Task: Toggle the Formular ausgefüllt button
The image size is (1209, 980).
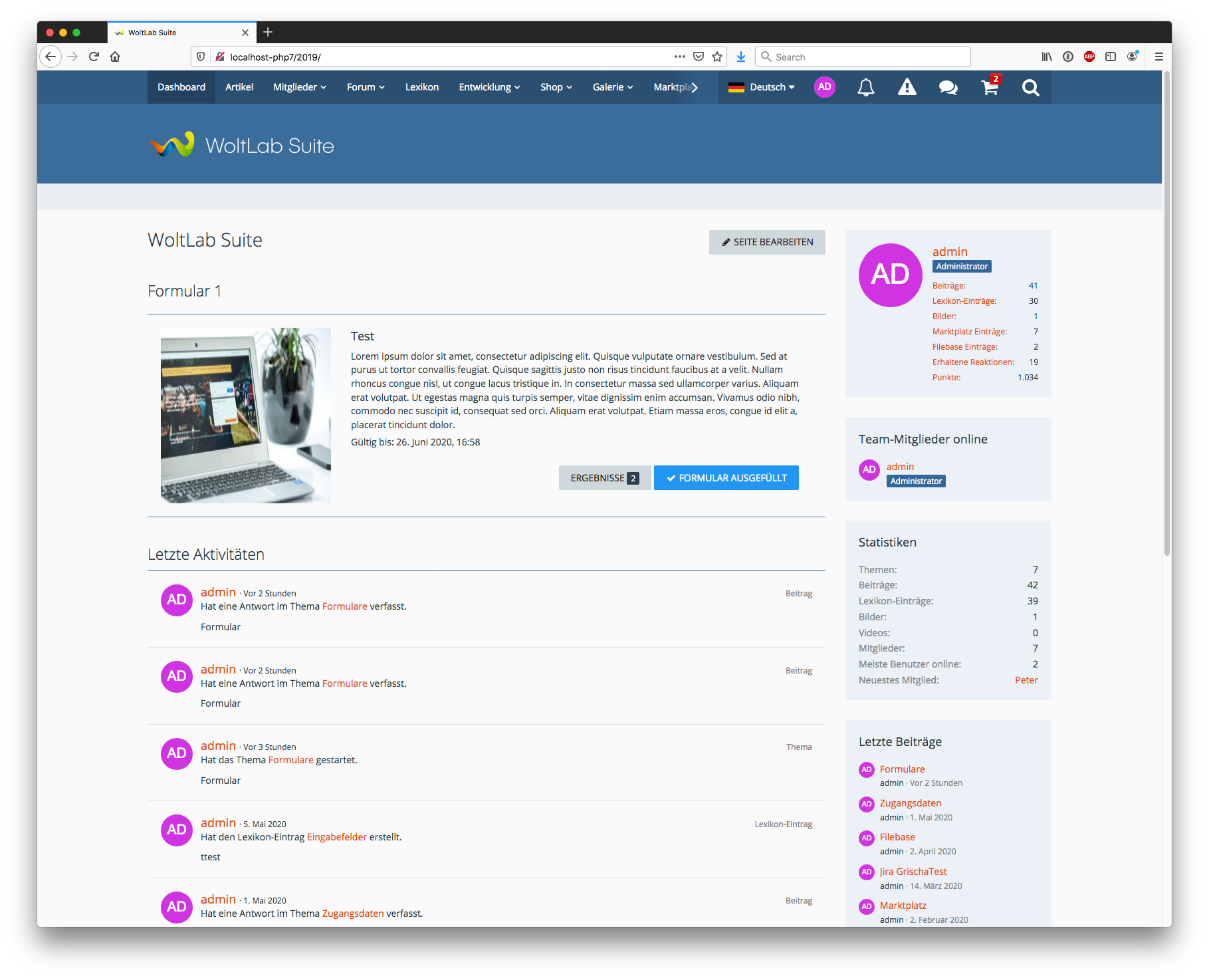Action: (x=726, y=478)
